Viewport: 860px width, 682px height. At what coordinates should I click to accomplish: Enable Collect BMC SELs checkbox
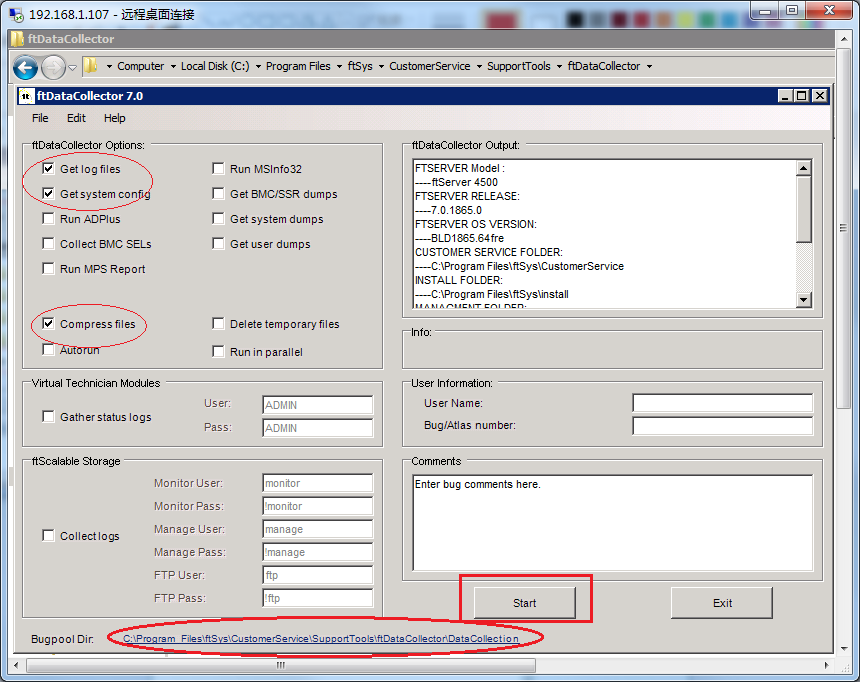[x=48, y=243]
